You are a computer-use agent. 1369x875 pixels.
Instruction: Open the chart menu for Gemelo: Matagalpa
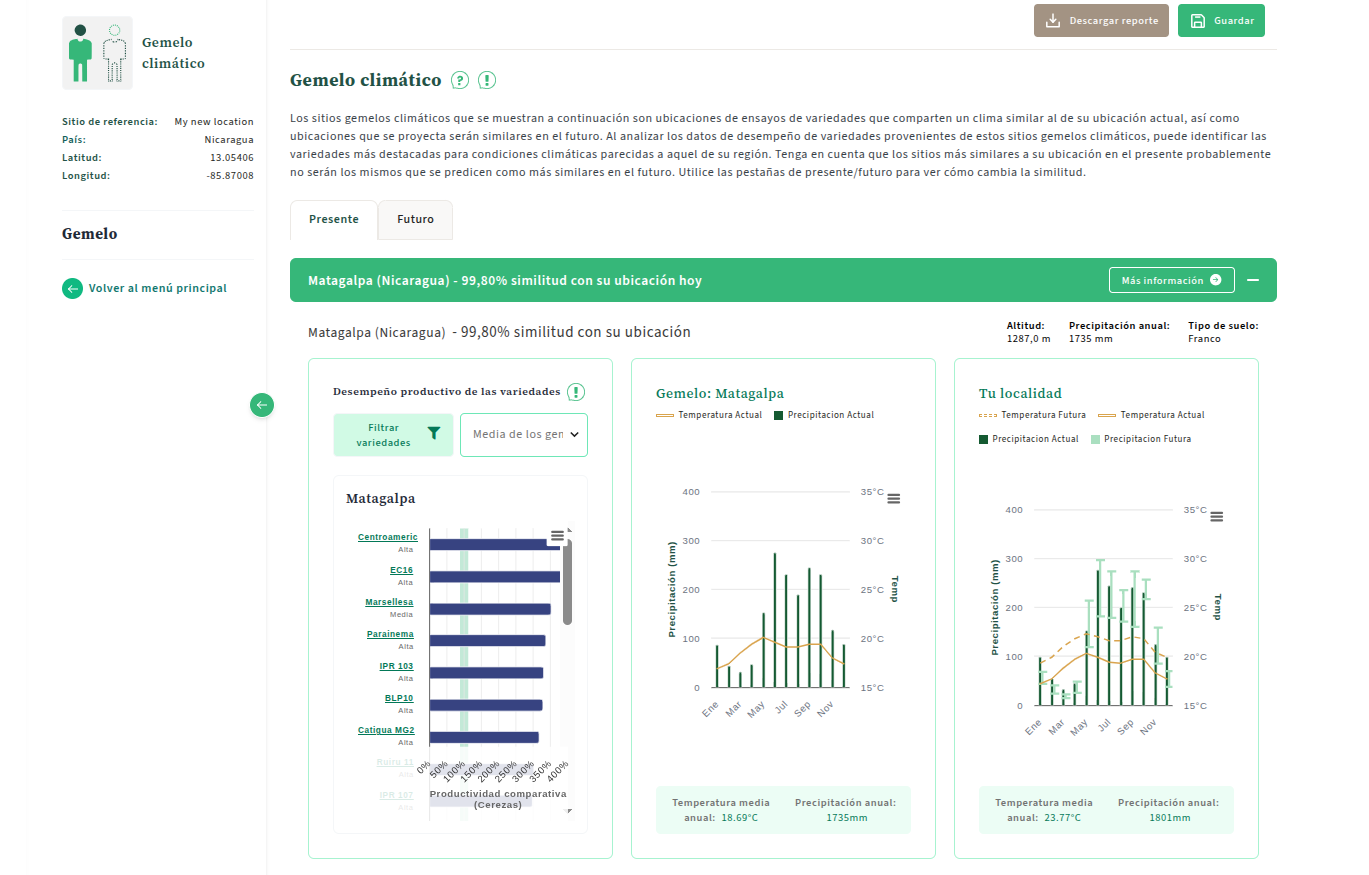tap(893, 498)
